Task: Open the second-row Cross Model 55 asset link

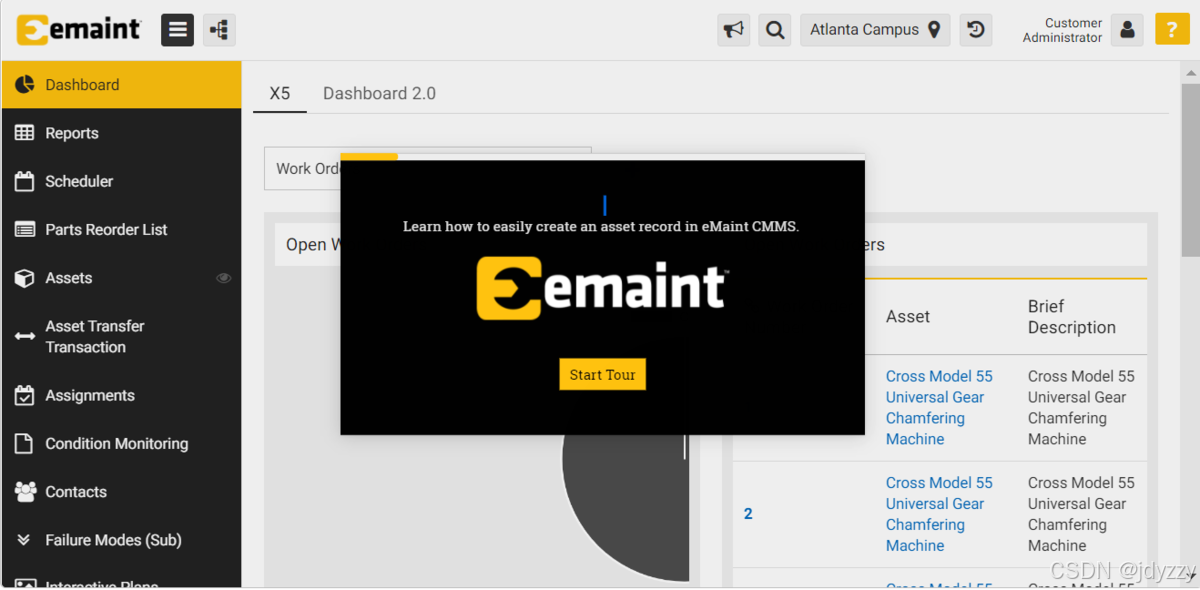Action: pos(939,513)
